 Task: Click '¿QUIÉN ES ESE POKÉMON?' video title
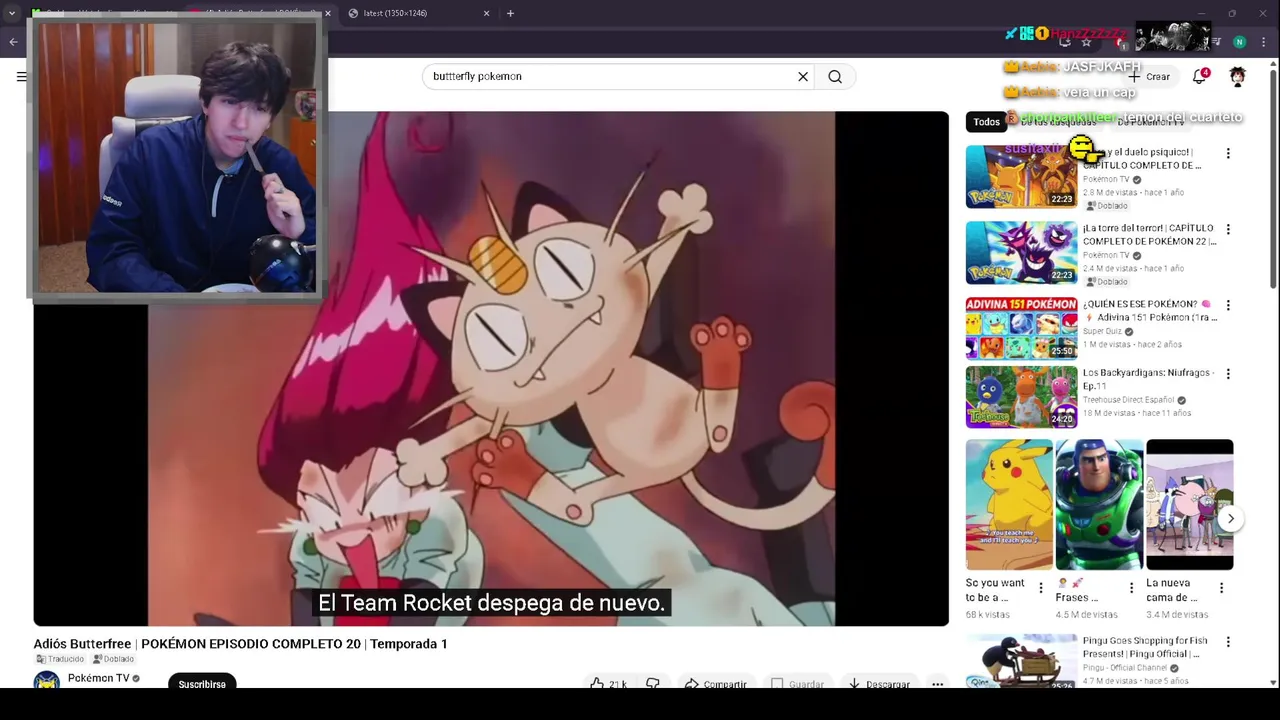(x=1149, y=311)
